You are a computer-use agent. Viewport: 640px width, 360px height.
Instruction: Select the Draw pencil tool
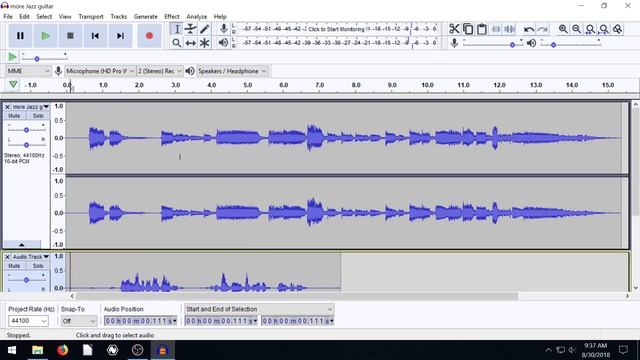point(204,29)
